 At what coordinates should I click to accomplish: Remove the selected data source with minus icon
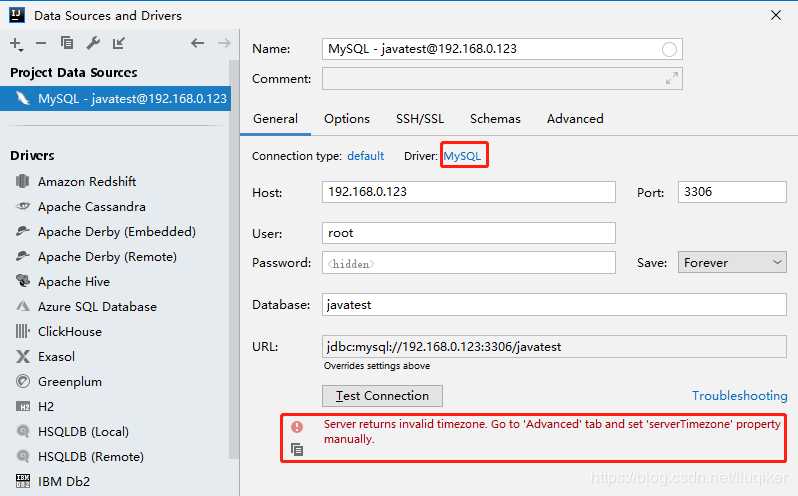(41, 43)
